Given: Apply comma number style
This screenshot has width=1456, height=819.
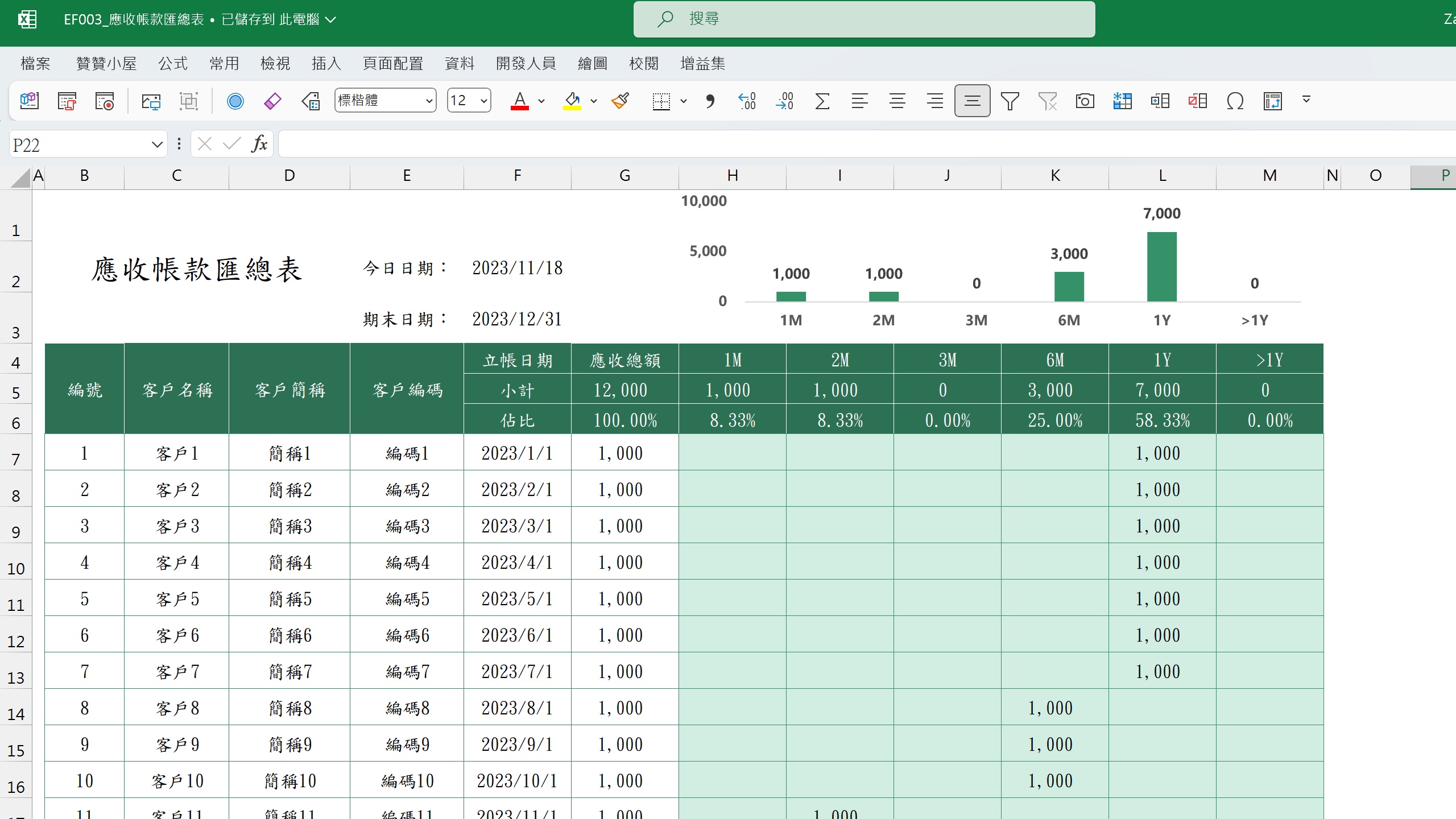Looking at the screenshot, I should 709,101.
